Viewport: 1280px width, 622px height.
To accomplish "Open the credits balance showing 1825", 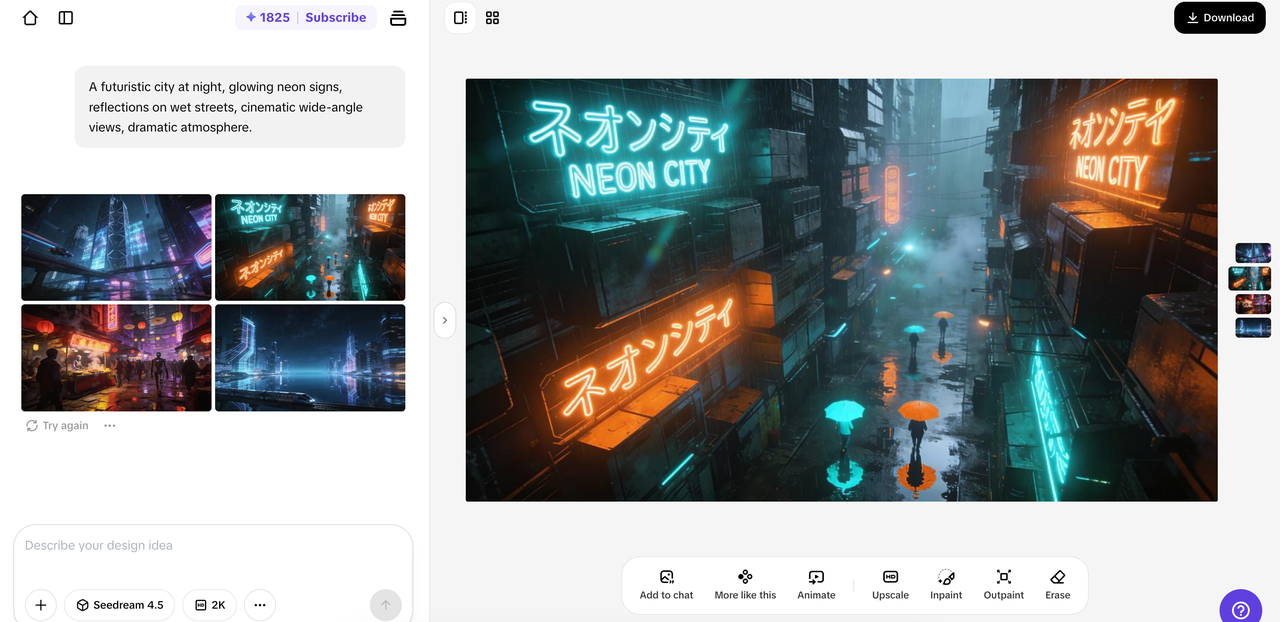I will 267,18.
